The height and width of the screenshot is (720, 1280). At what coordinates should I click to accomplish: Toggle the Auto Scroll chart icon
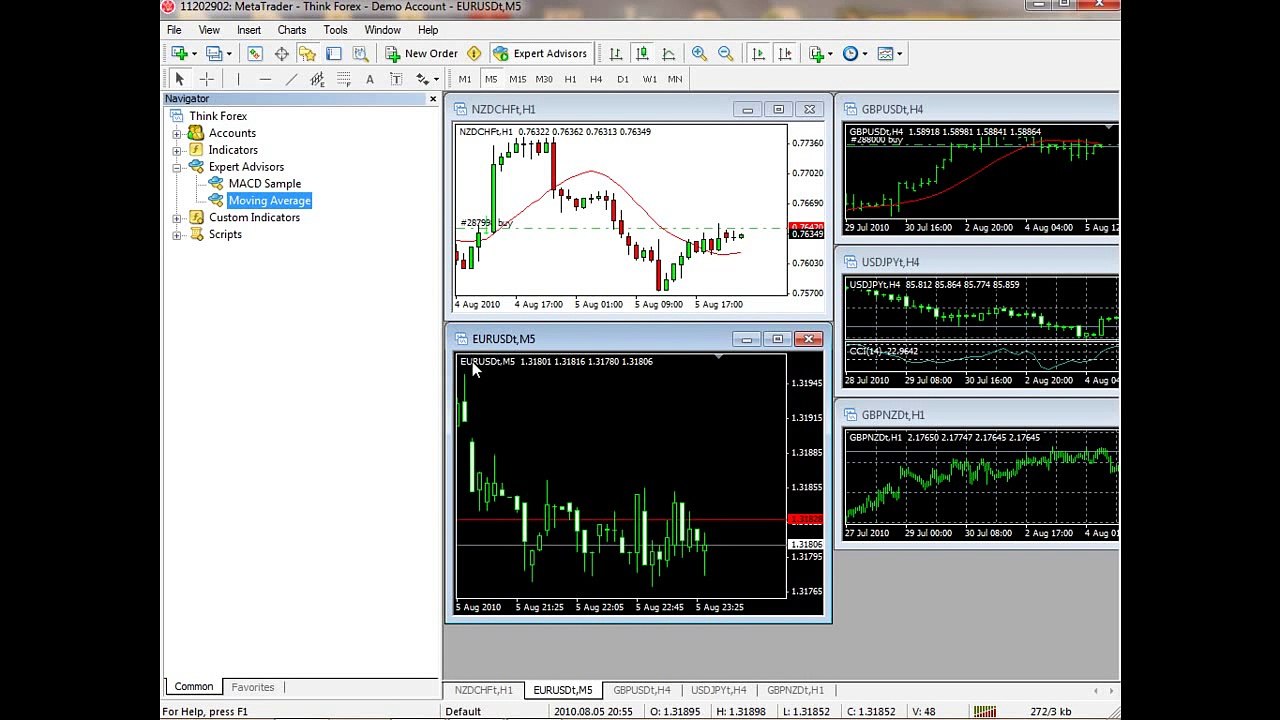click(758, 54)
